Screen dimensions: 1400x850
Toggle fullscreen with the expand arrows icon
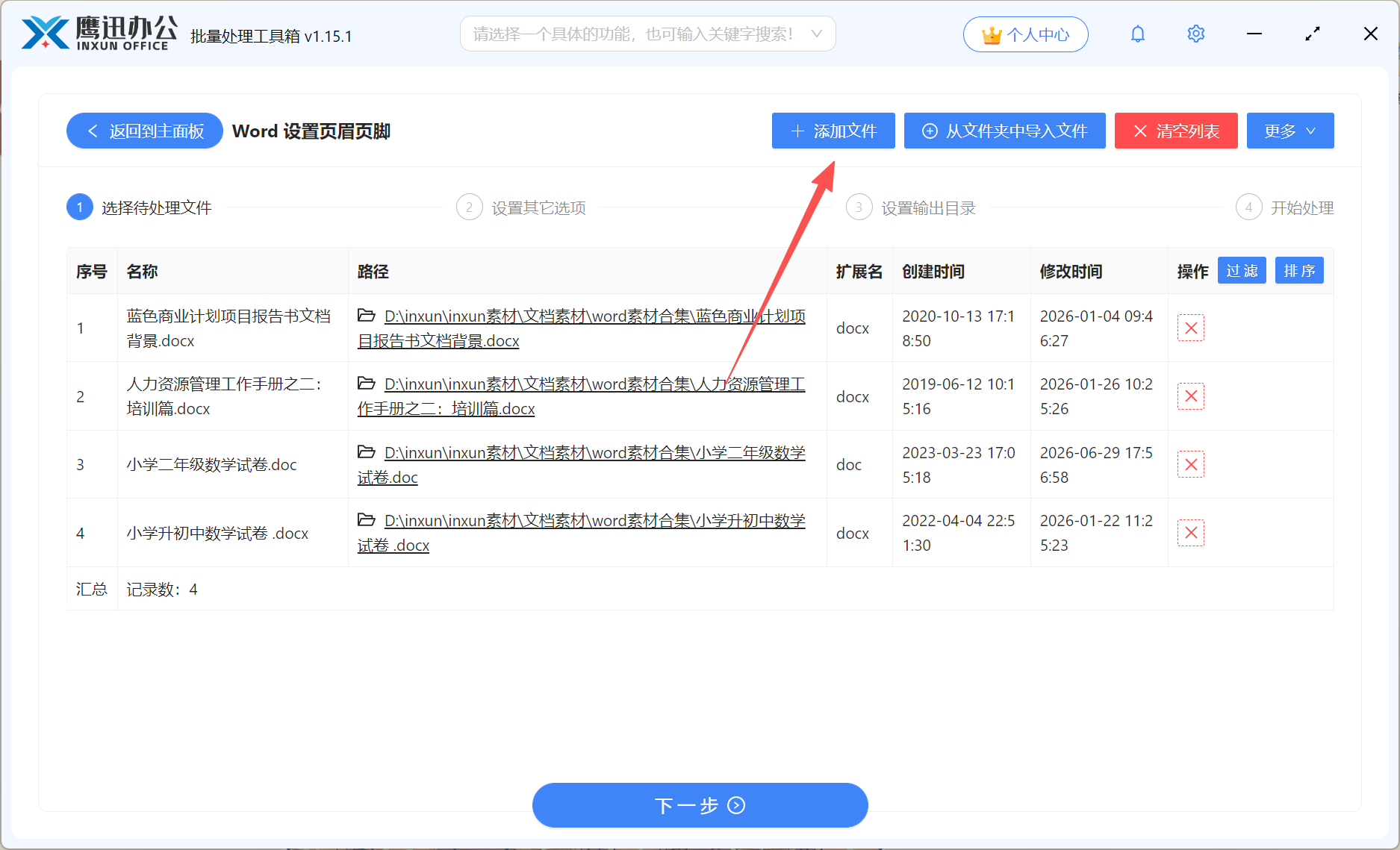click(1313, 34)
